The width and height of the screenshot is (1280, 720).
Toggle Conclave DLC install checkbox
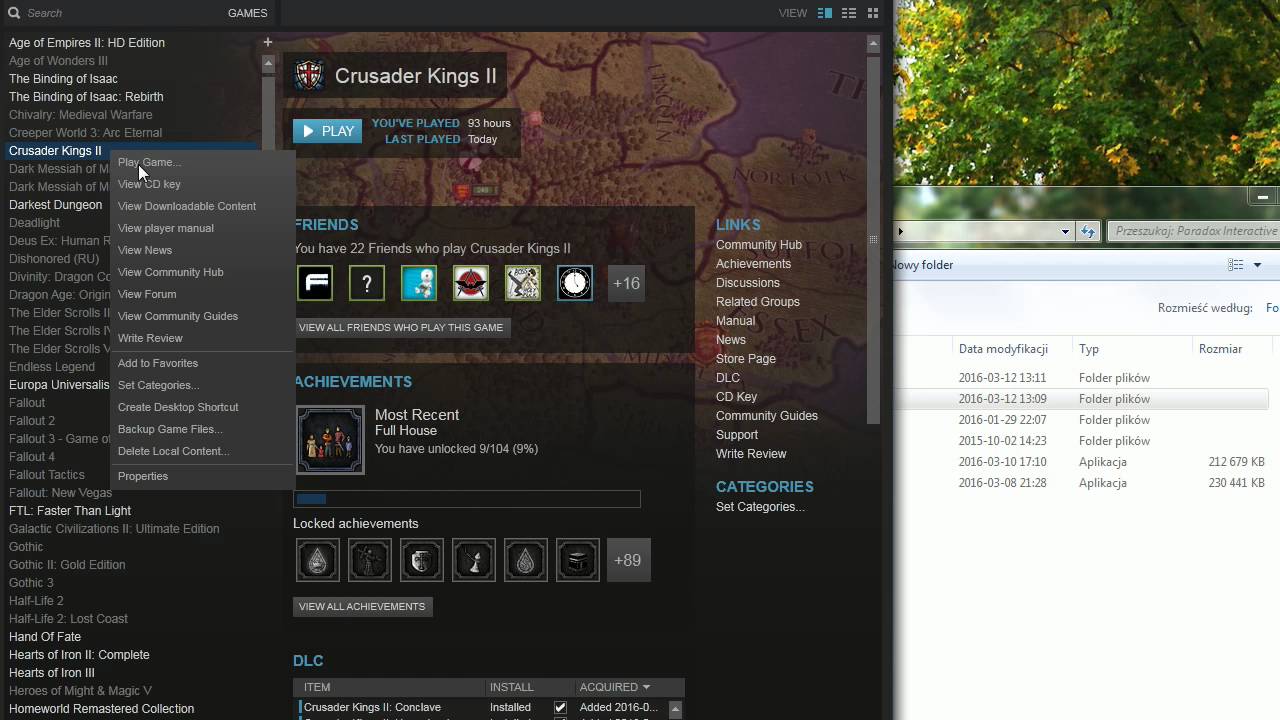[x=560, y=707]
